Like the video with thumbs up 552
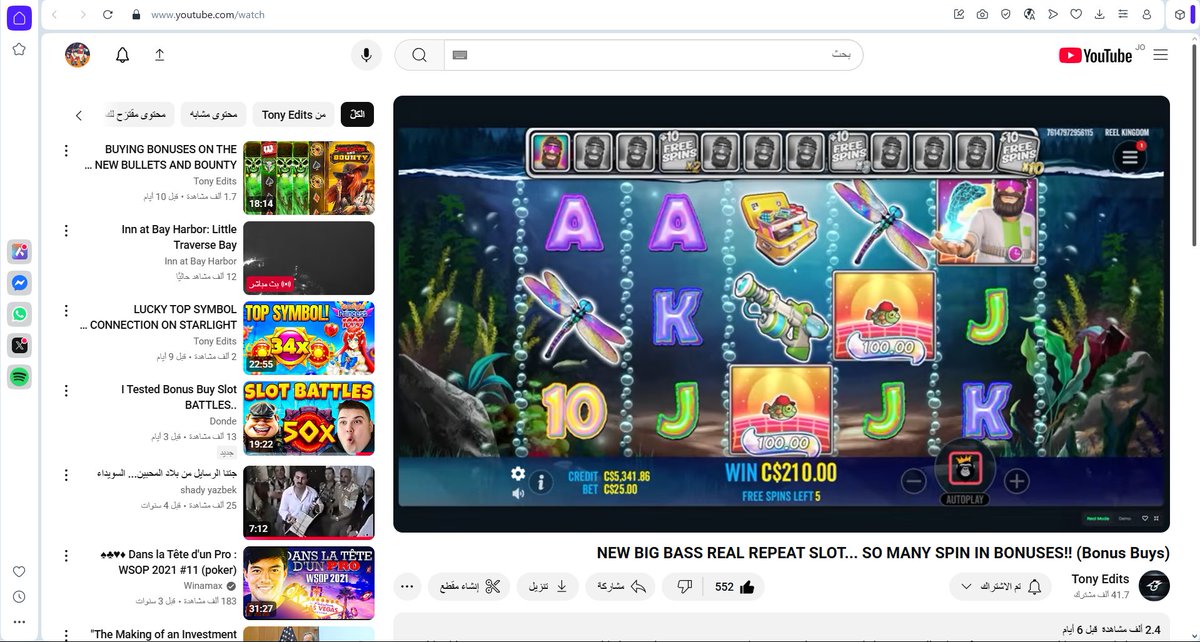The image size is (1200, 642). 734,587
